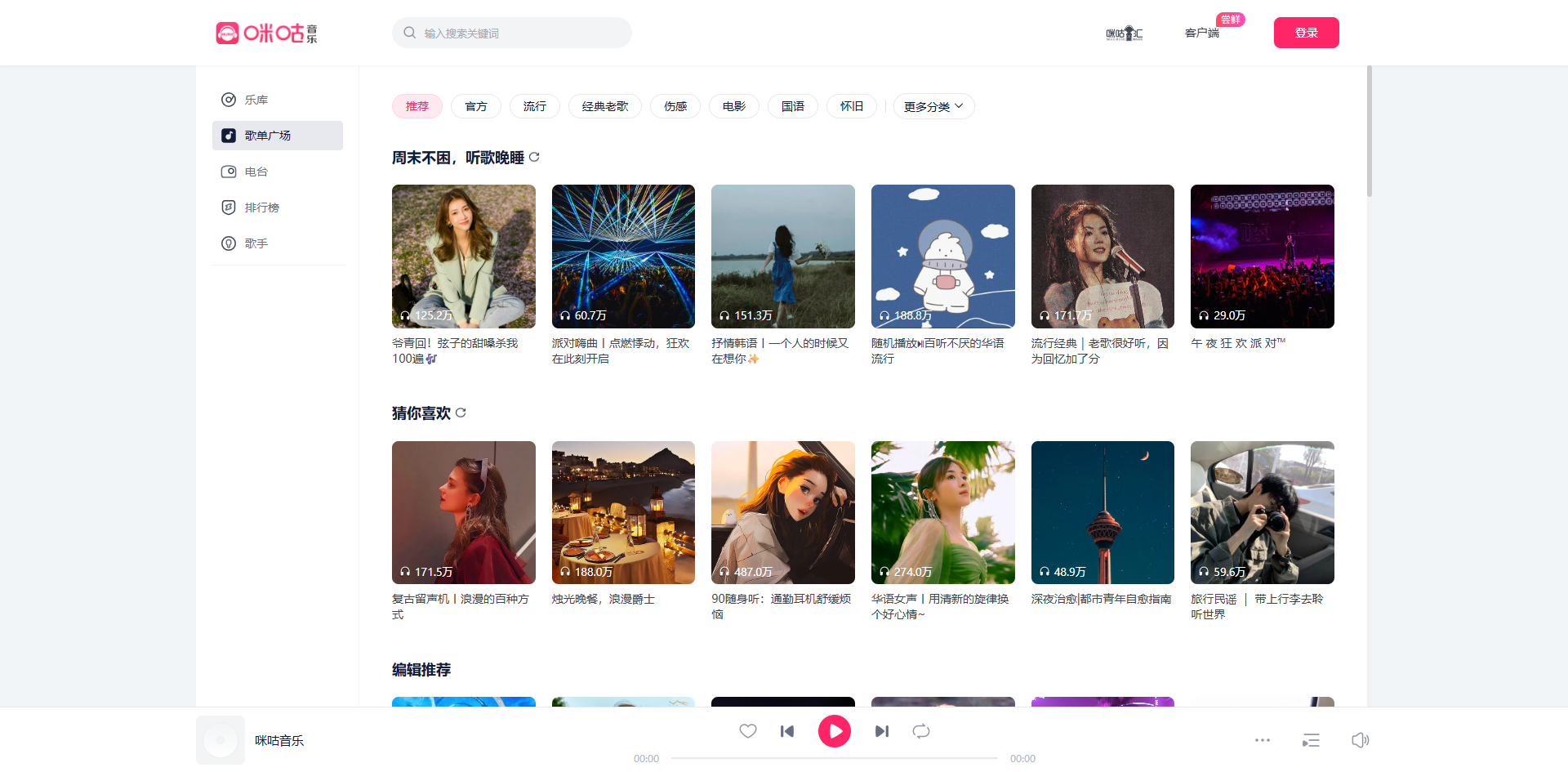
Task: Open the 排行榜 charts sidebar item
Action: pos(278,208)
